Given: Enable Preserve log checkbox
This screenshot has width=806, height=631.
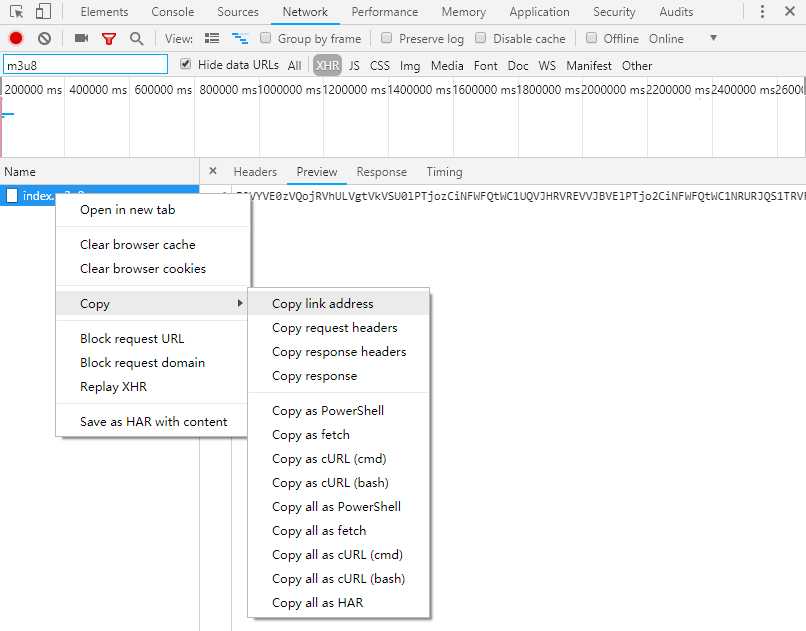Looking at the screenshot, I should point(387,38).
